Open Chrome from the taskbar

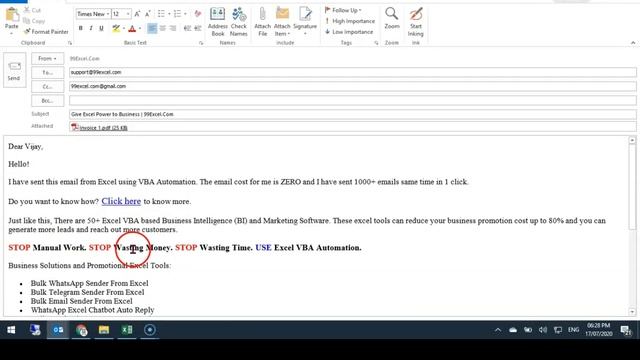point(81,330)
